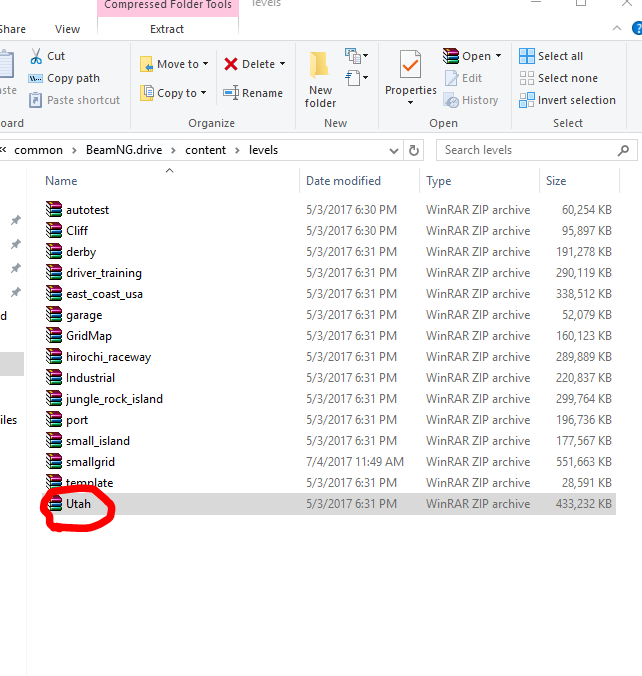This screenshot has height=676, width=642.
Task: Select the template file
Action: coord(90,483)
